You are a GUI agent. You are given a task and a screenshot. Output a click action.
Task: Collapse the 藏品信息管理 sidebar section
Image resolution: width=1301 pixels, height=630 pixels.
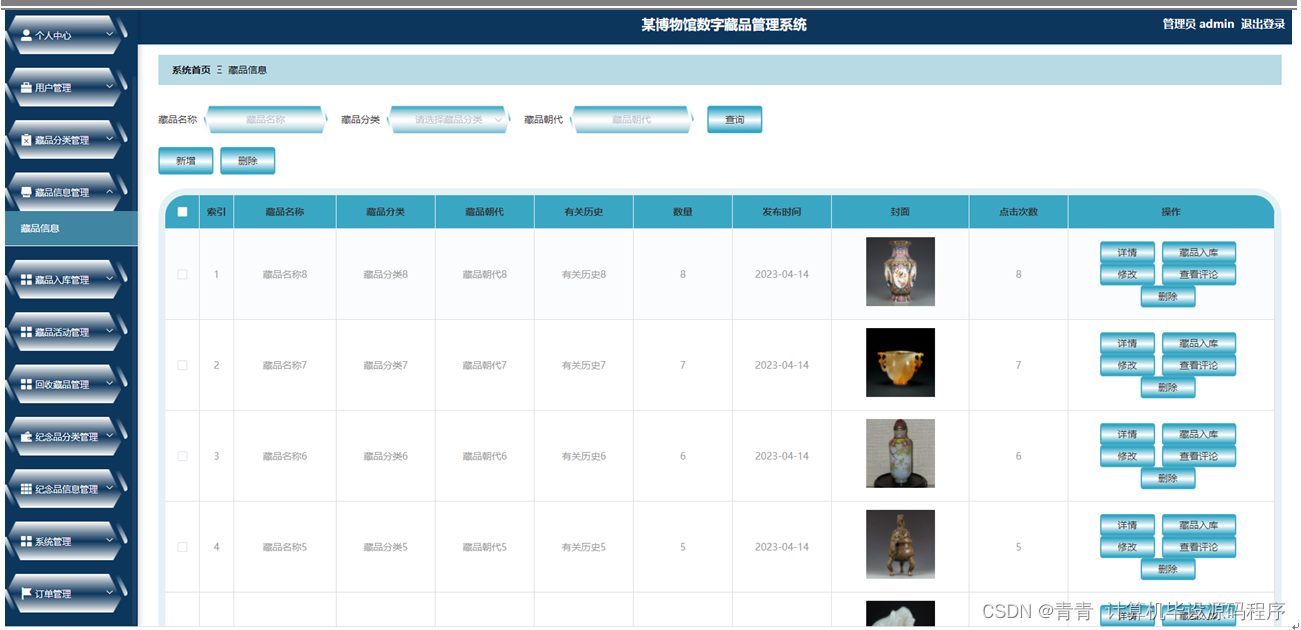coord(70,190)
